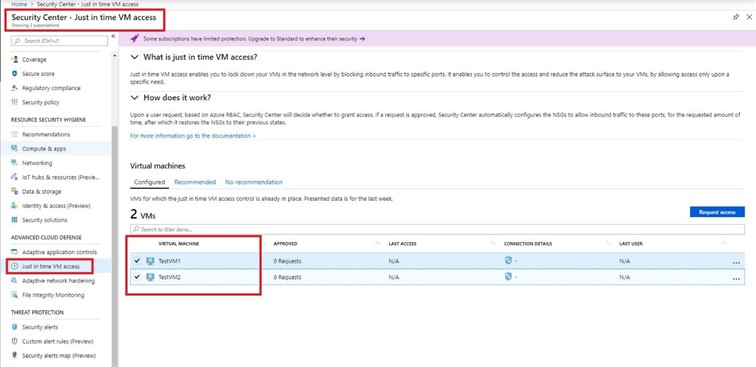Click the Regulatory compliance icon
Screen dimensions: 756x367
[x=14, y=88]
